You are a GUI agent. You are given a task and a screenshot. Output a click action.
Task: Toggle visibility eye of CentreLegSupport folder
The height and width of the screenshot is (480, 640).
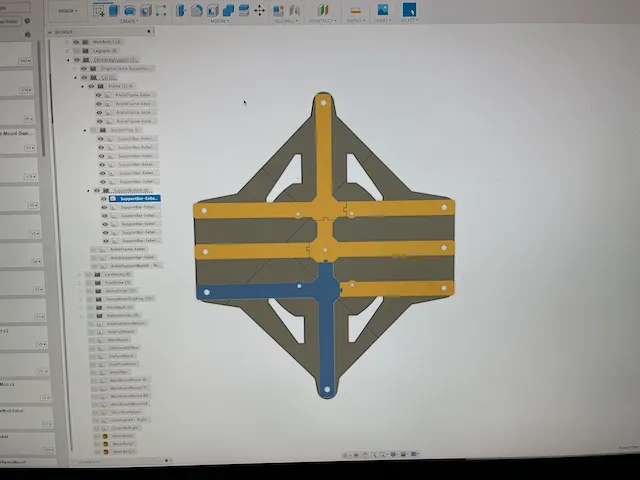[x=77, y=60]
